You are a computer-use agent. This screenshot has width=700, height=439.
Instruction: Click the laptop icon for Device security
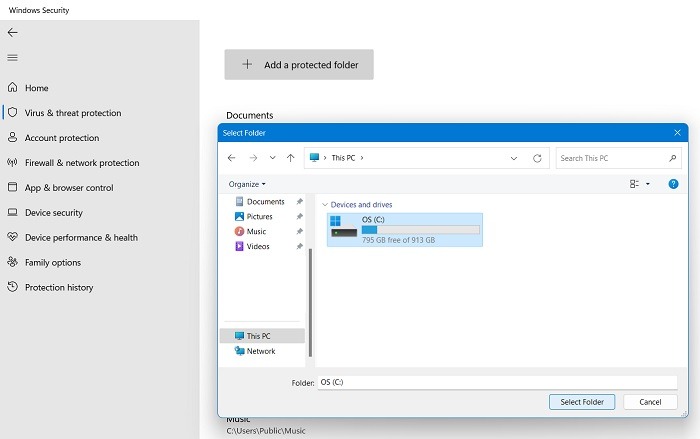pyautogui.click(x=12, y=212)
